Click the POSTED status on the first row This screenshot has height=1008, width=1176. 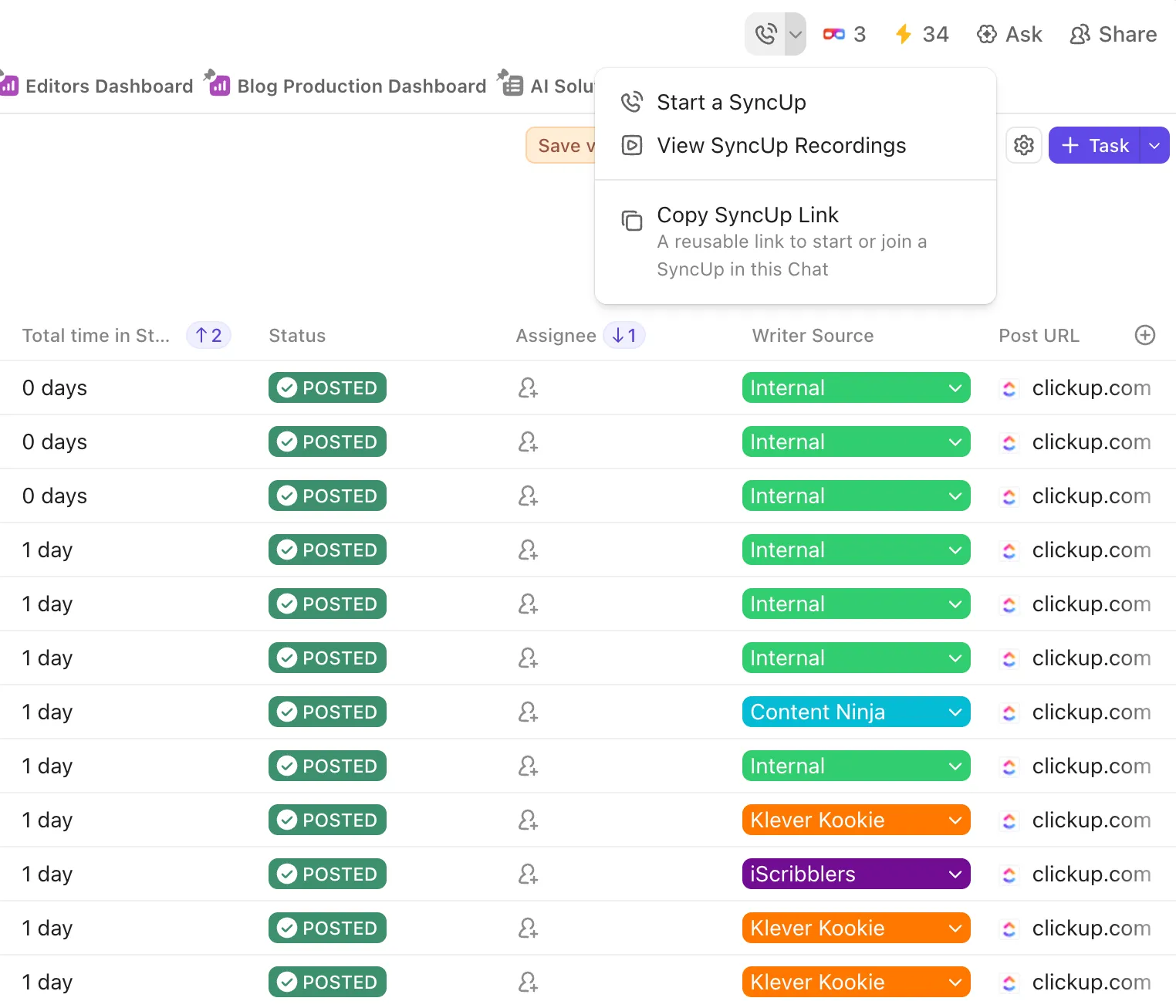(x=327, y=387)
